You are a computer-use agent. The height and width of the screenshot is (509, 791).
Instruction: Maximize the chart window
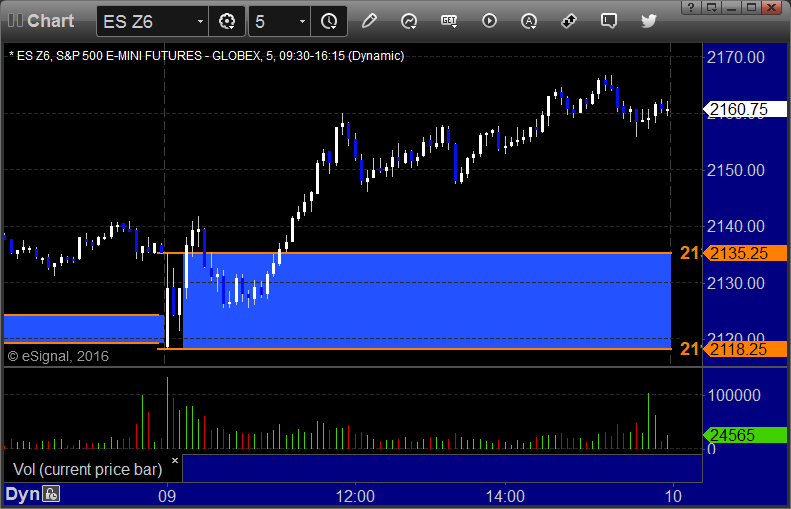(x=751, y=7)
